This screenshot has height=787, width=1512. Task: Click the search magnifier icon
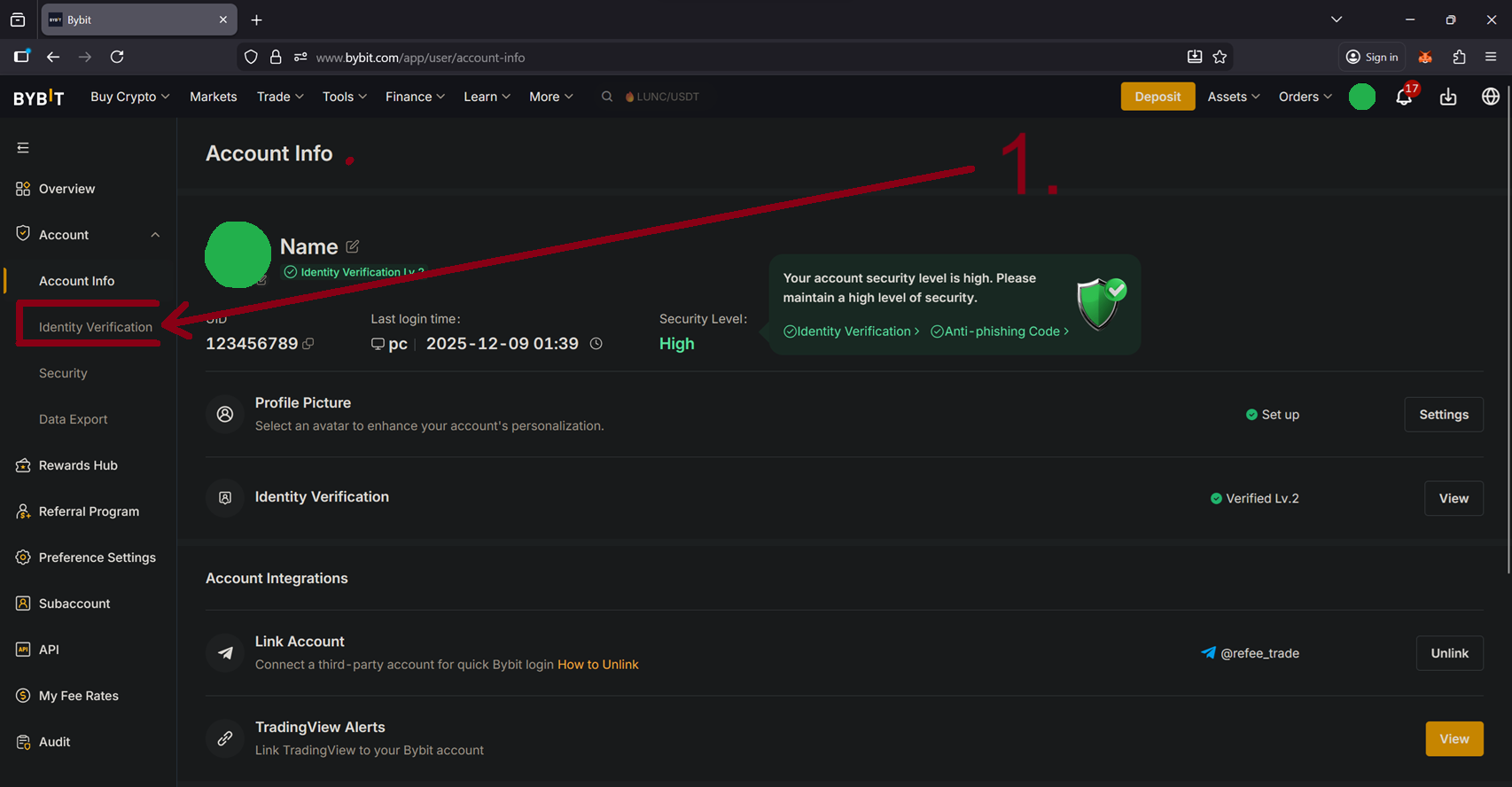pos(607,97)
